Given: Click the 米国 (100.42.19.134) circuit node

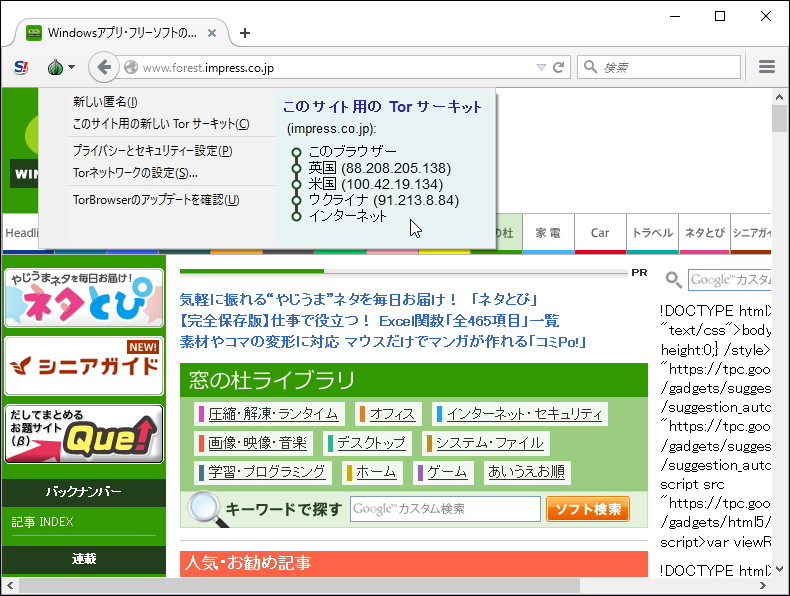Looking at the screenshot, I should coord(375,184).
